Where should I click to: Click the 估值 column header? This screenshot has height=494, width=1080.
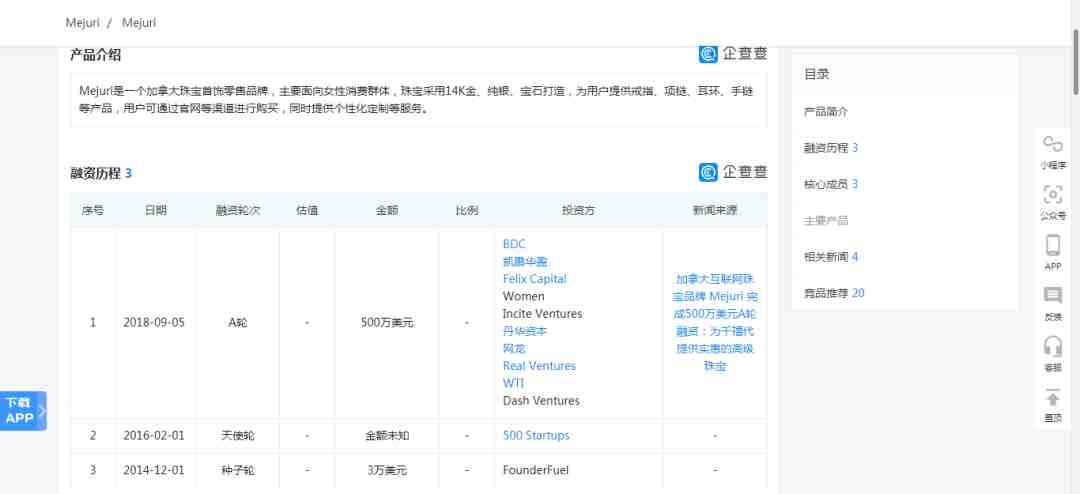[x=307, y=210]
